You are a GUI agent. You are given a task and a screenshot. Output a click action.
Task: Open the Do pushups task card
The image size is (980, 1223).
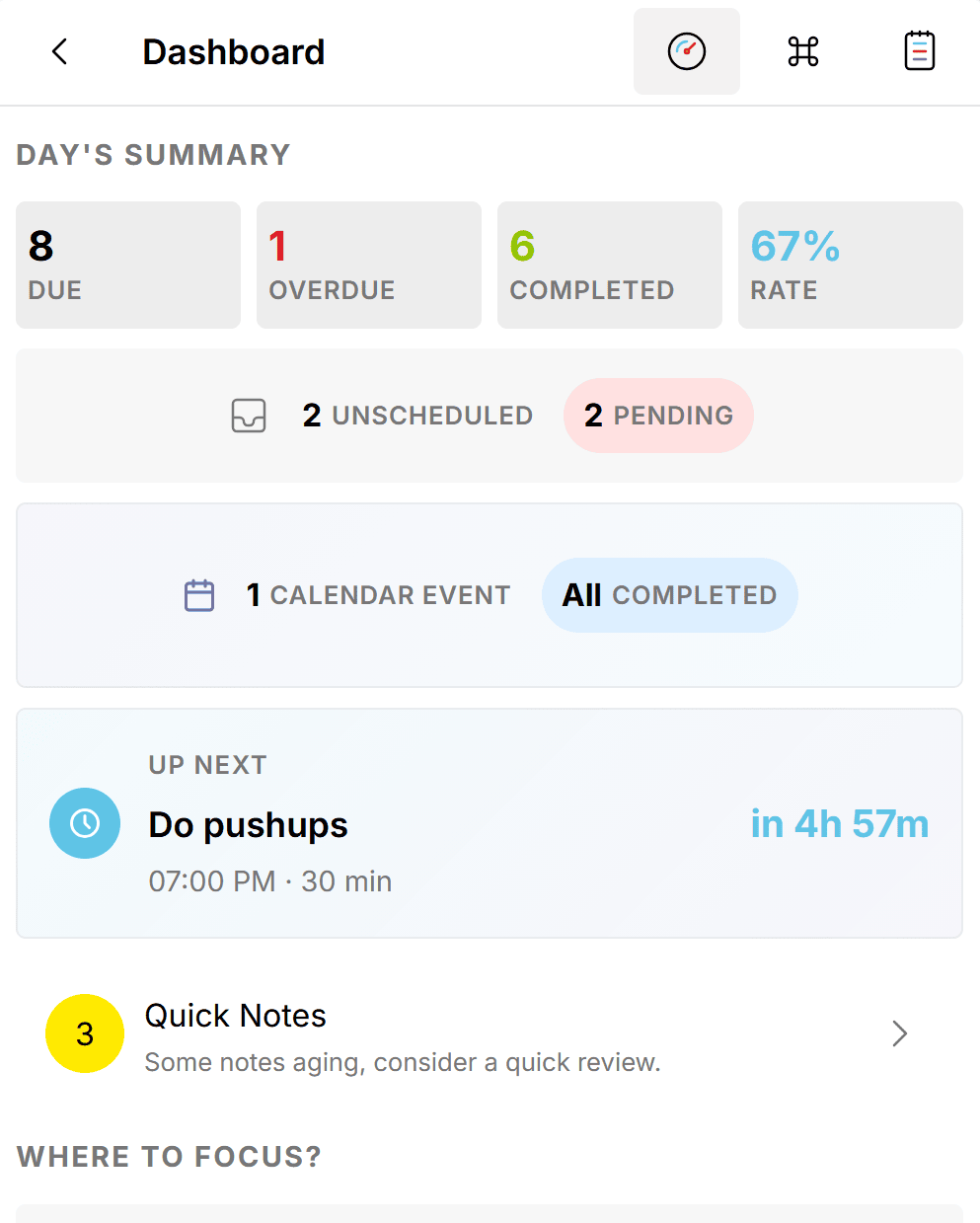(490, 823)
